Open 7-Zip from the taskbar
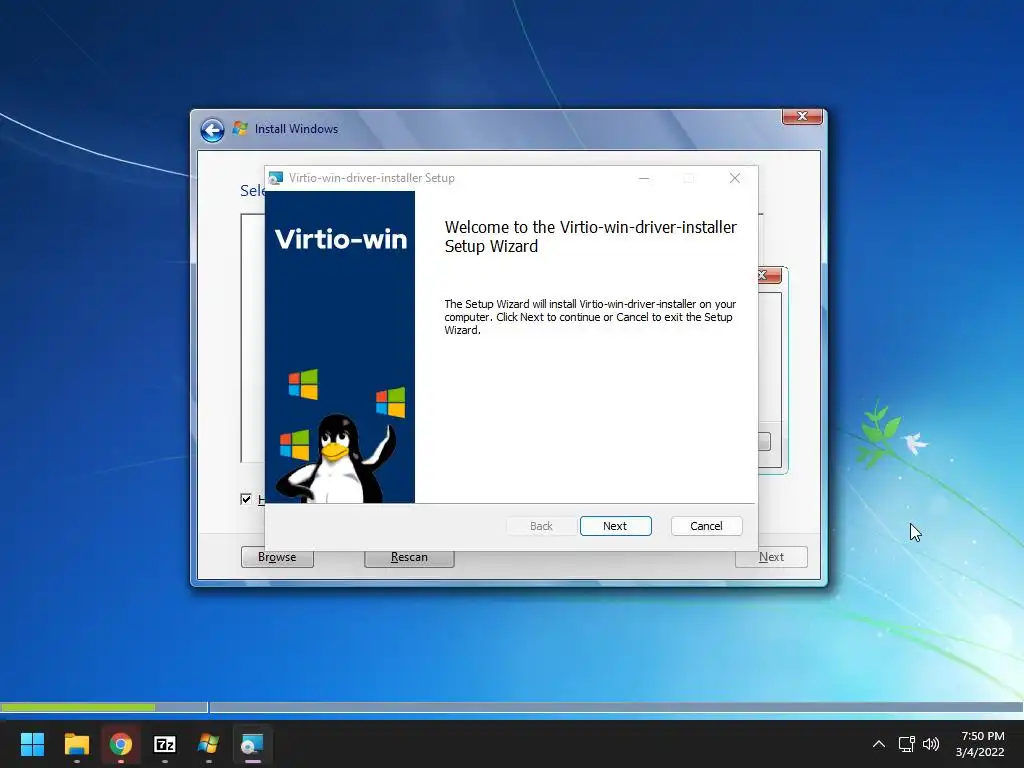This screenshot has width=1024, height=768. pyautogui.click(x=165, y=744)
